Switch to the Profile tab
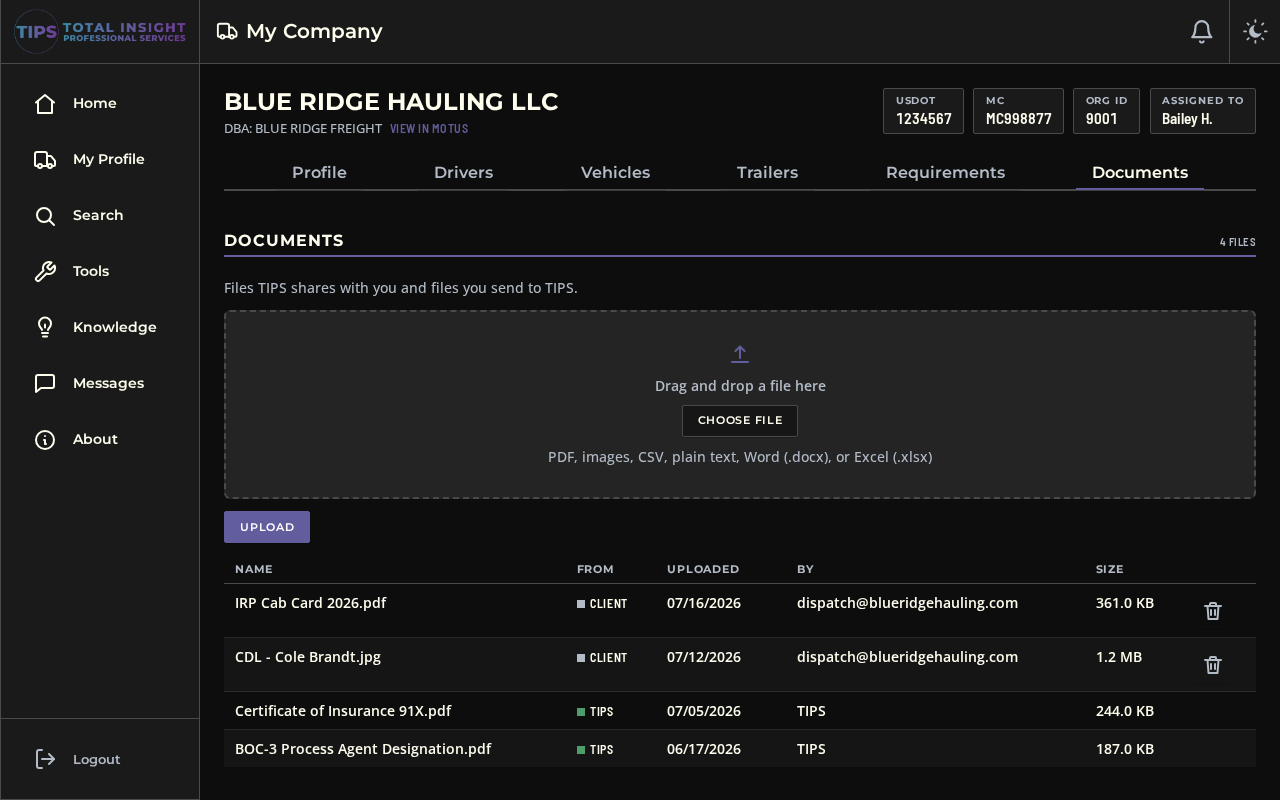 click(319, 173)
